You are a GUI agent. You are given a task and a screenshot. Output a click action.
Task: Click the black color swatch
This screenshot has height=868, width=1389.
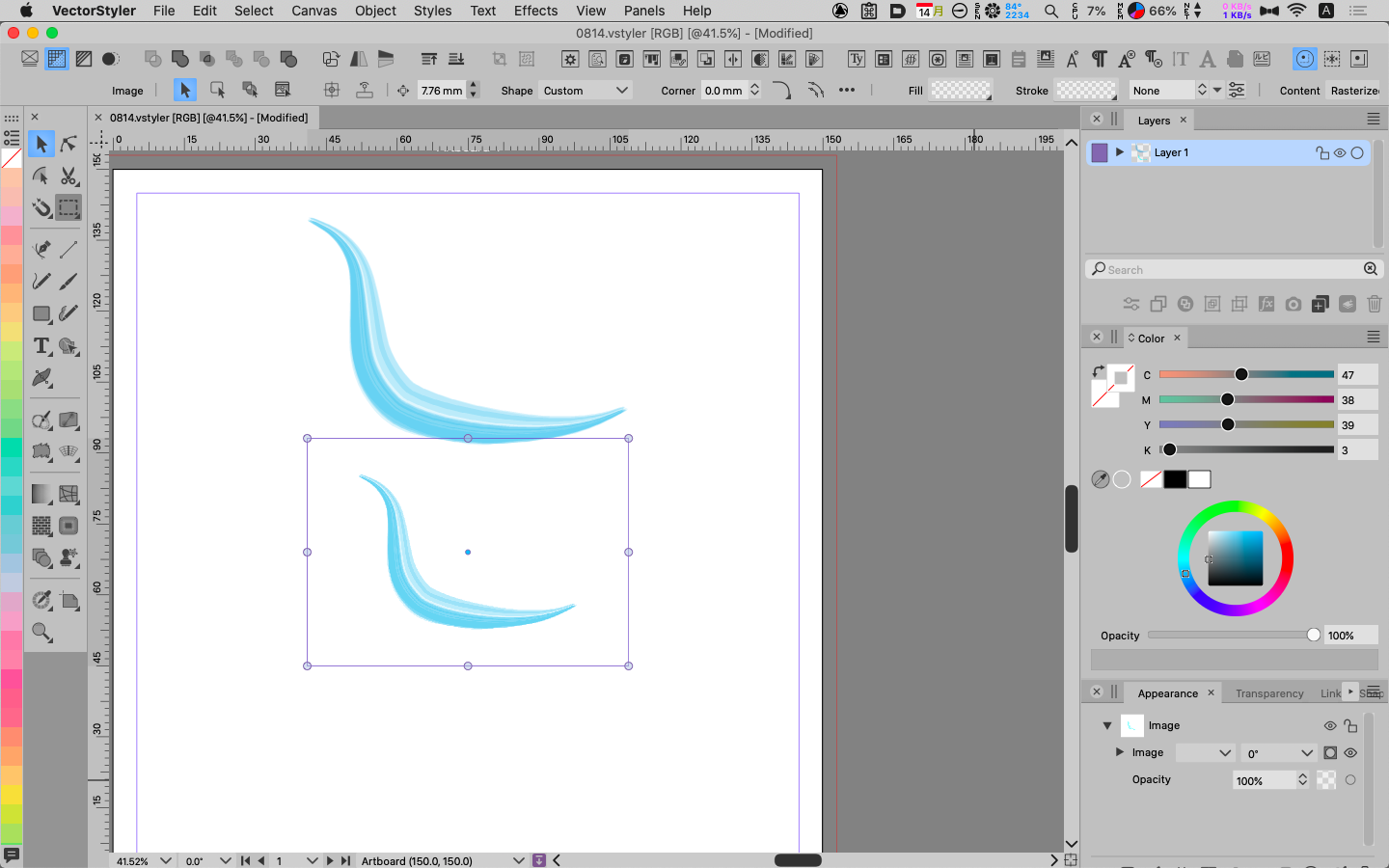coord(1174,479)
